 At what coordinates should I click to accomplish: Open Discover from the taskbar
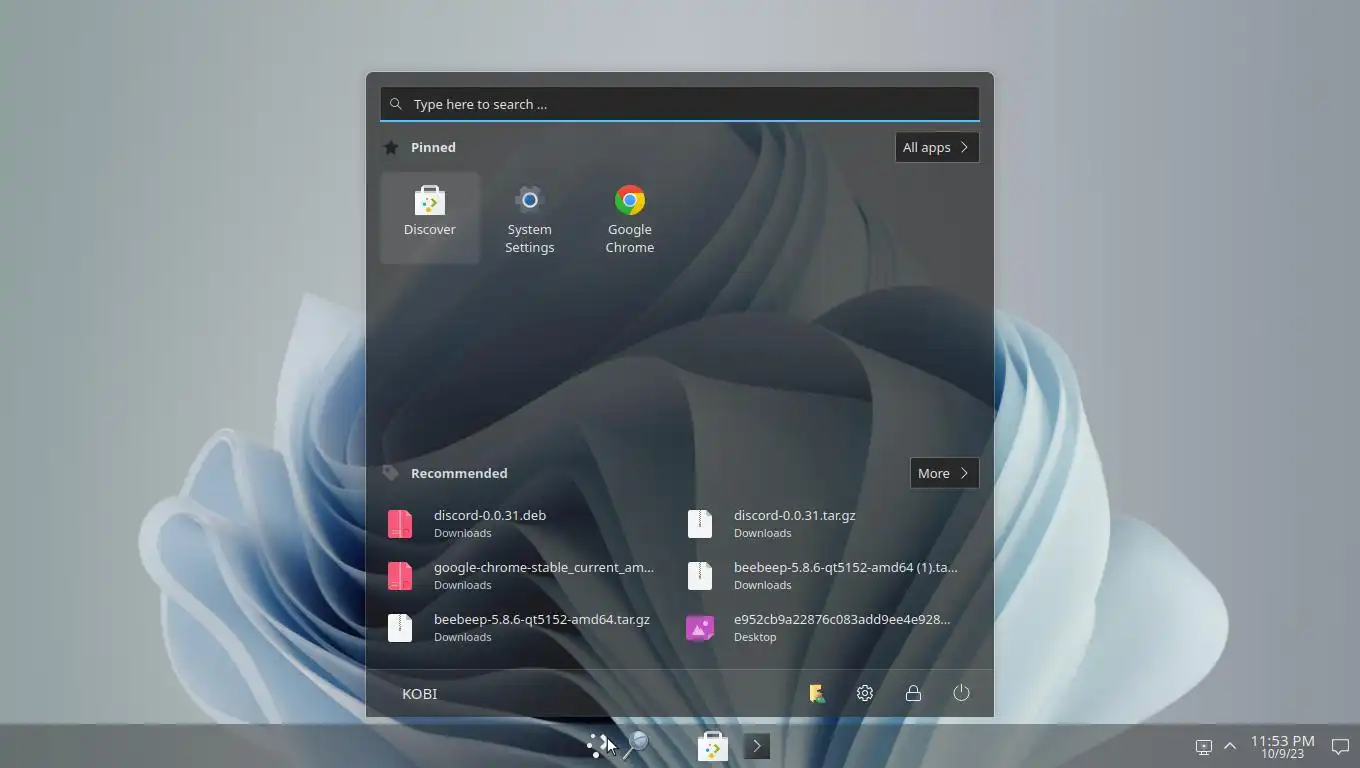712,746
